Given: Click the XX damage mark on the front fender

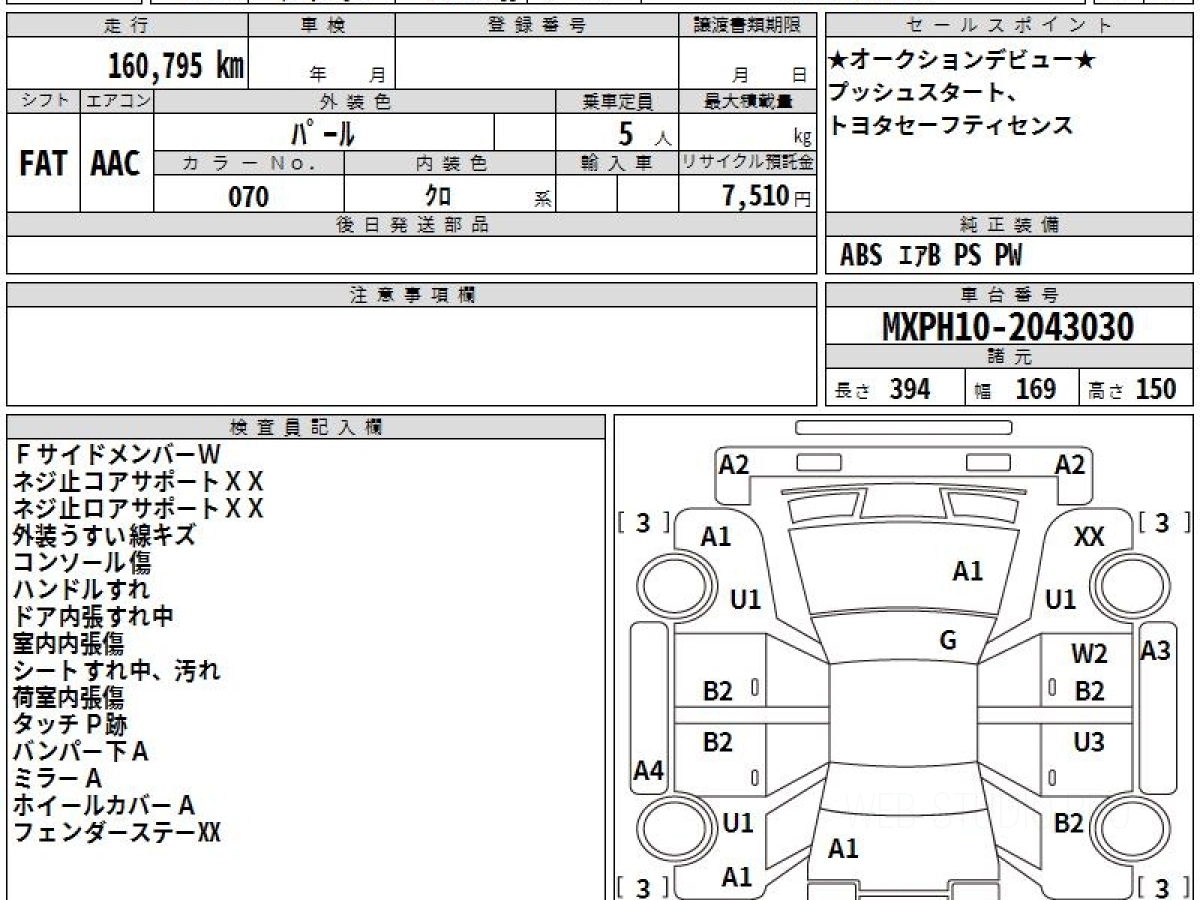Looking at the screenshot, I should point(1088,537).
